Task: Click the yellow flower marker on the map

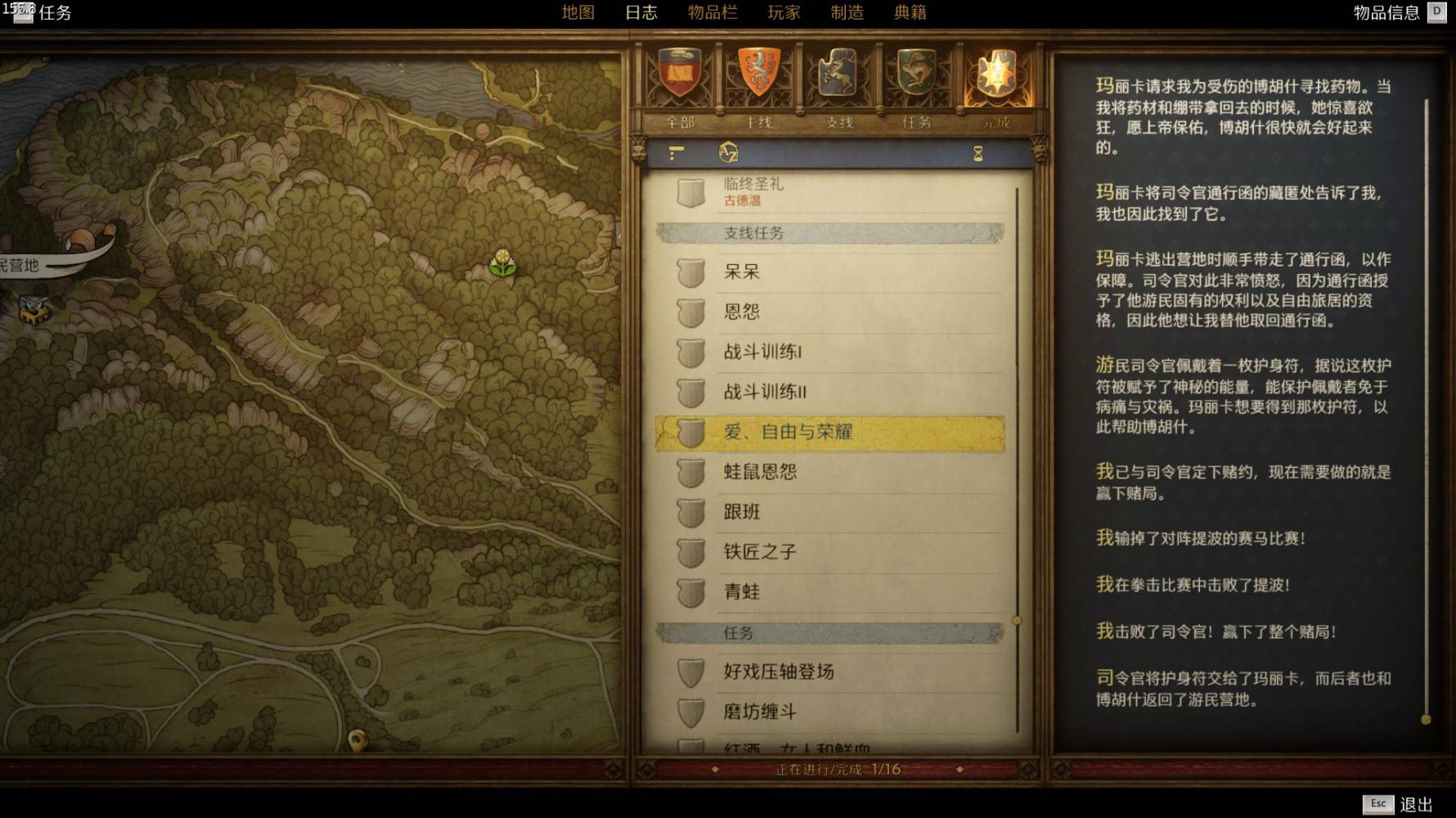Action: click(502, 263)
